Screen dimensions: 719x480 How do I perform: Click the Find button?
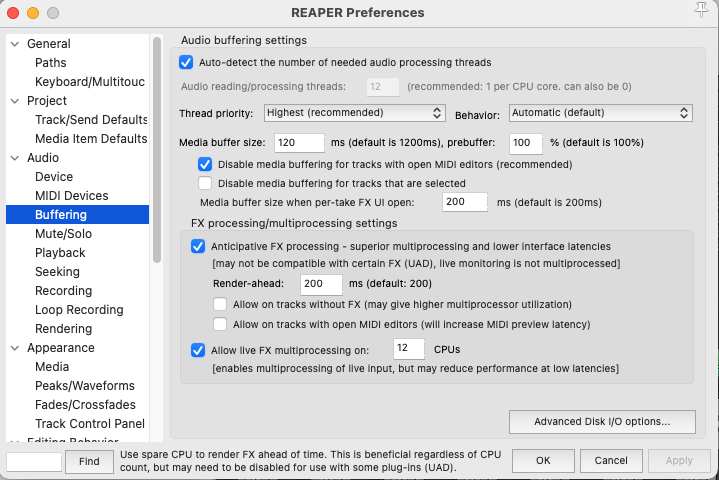point(89,461)
